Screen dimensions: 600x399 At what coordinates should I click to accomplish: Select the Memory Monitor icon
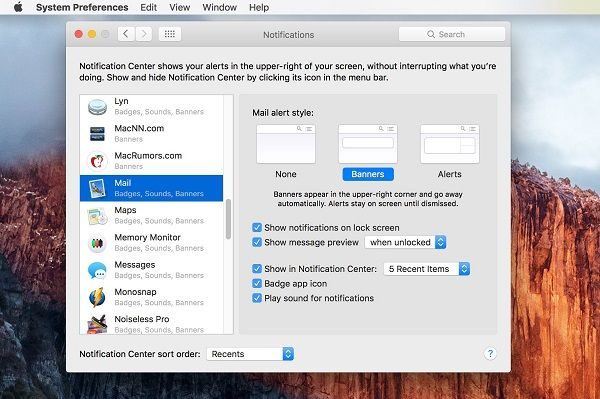click(x=97, y=243)
